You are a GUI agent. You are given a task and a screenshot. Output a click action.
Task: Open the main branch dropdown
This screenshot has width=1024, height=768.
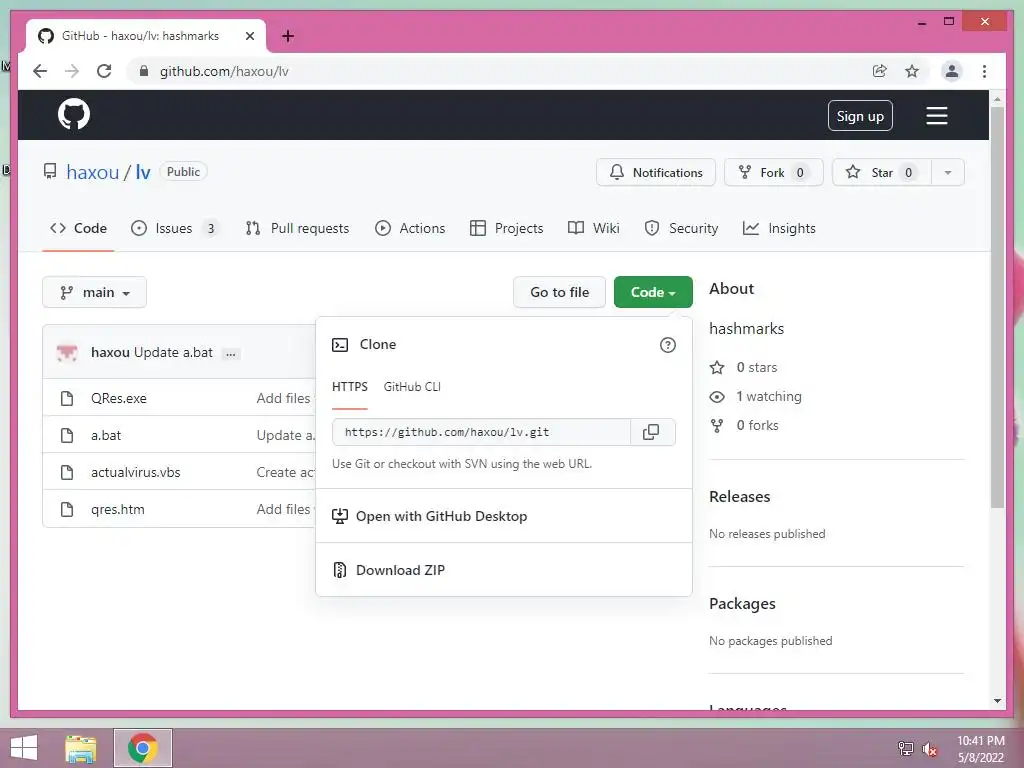click(95, 293)
